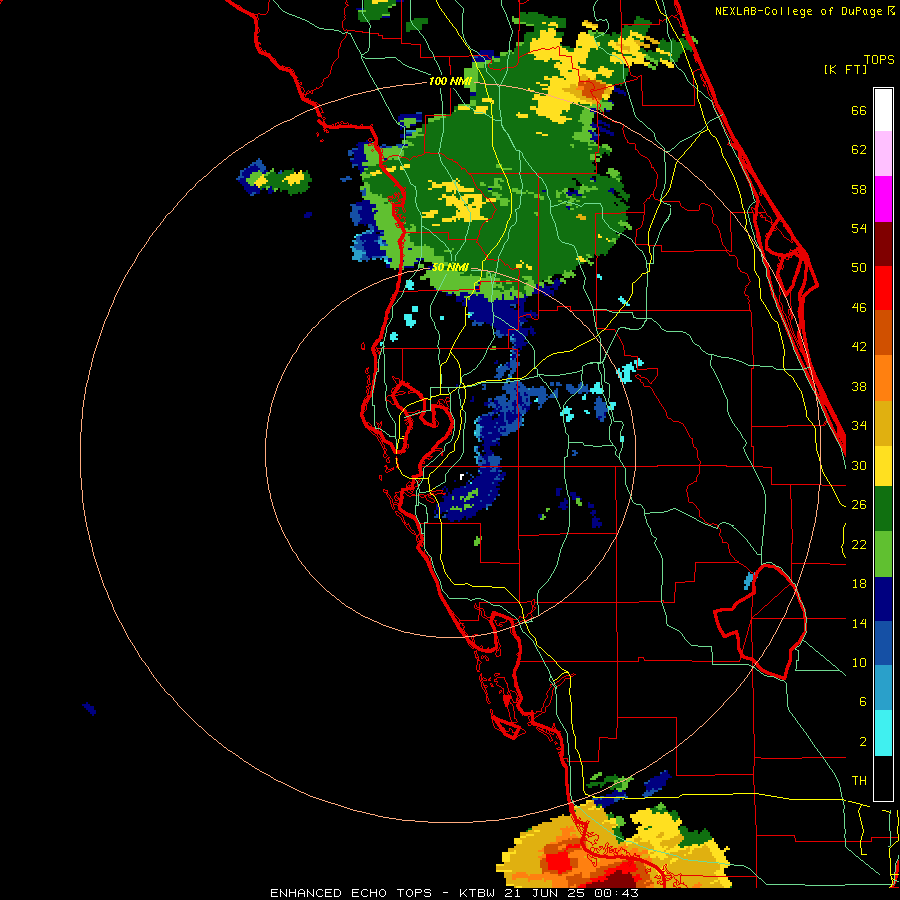Click the 6 value on the legend
The width and height of the screenshot is (900, 900).
863,701
